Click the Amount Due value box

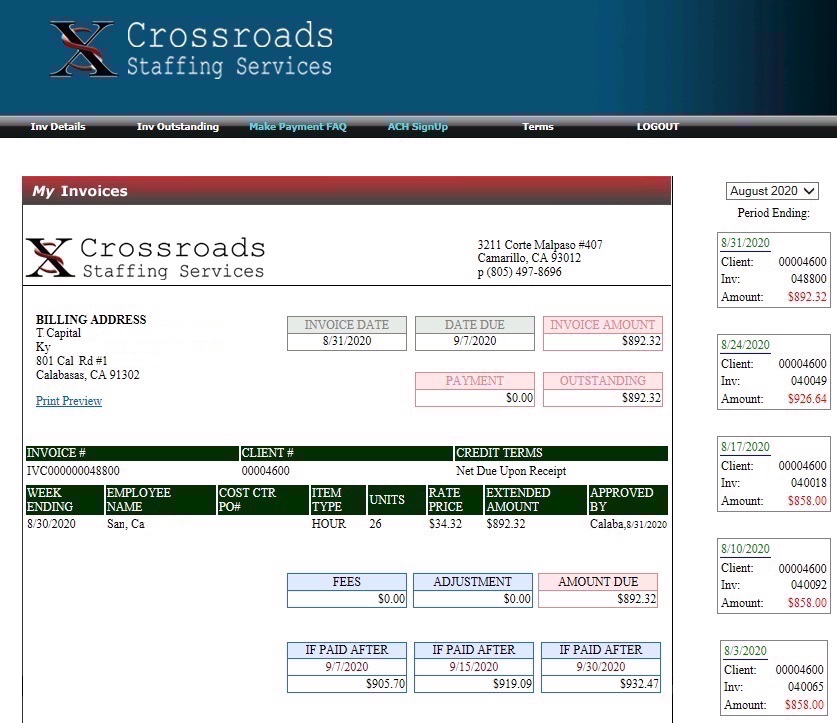coord(598,599)
